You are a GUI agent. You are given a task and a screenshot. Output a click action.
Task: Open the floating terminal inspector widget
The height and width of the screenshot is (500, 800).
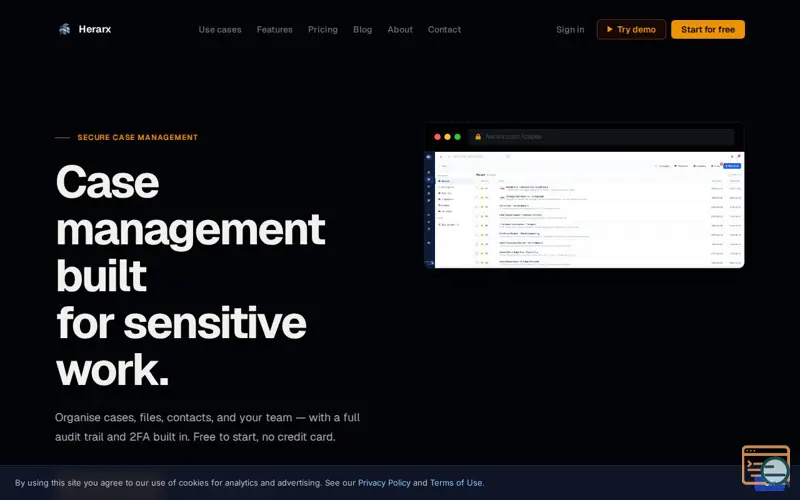tap(766, 465)
